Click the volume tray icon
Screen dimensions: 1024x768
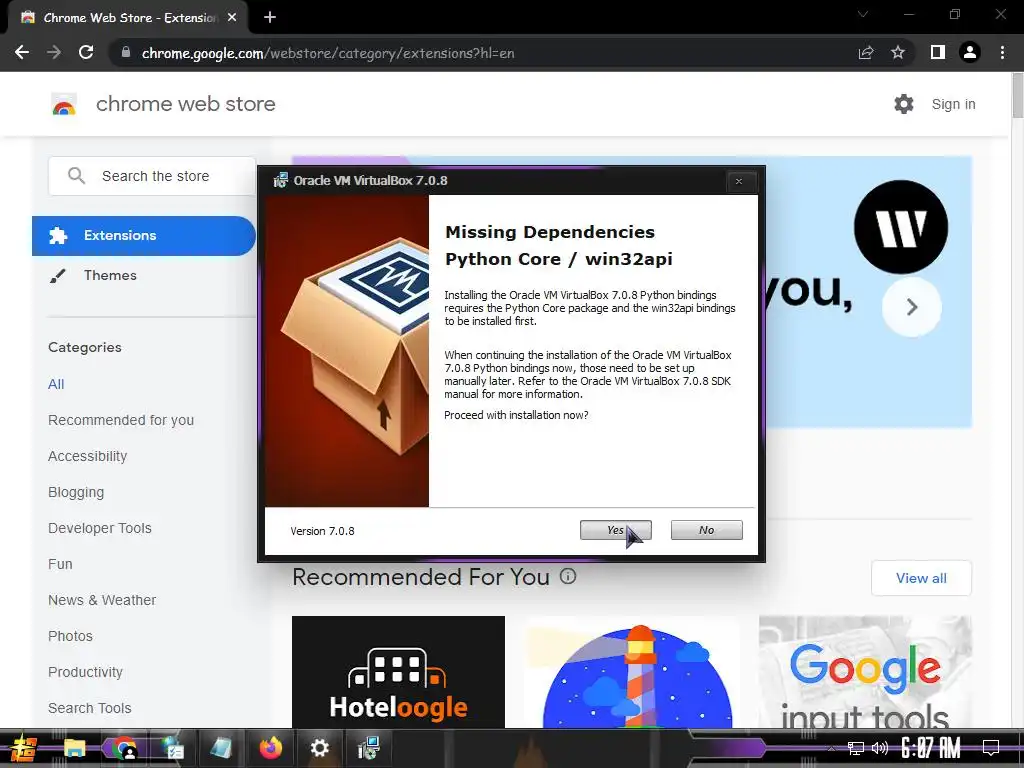click(x=880, y=748)
